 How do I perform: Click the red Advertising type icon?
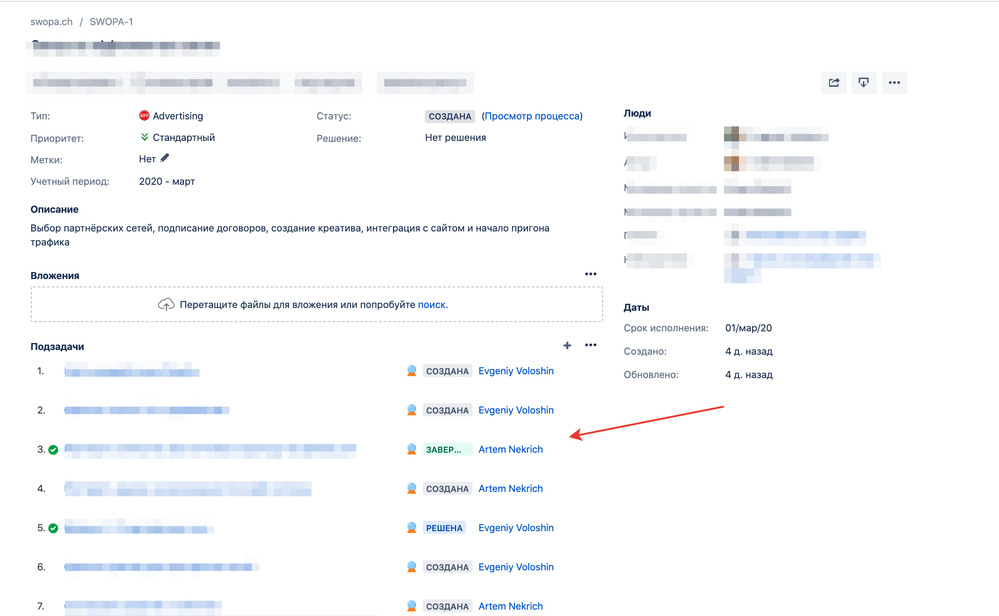coord(144,115)
